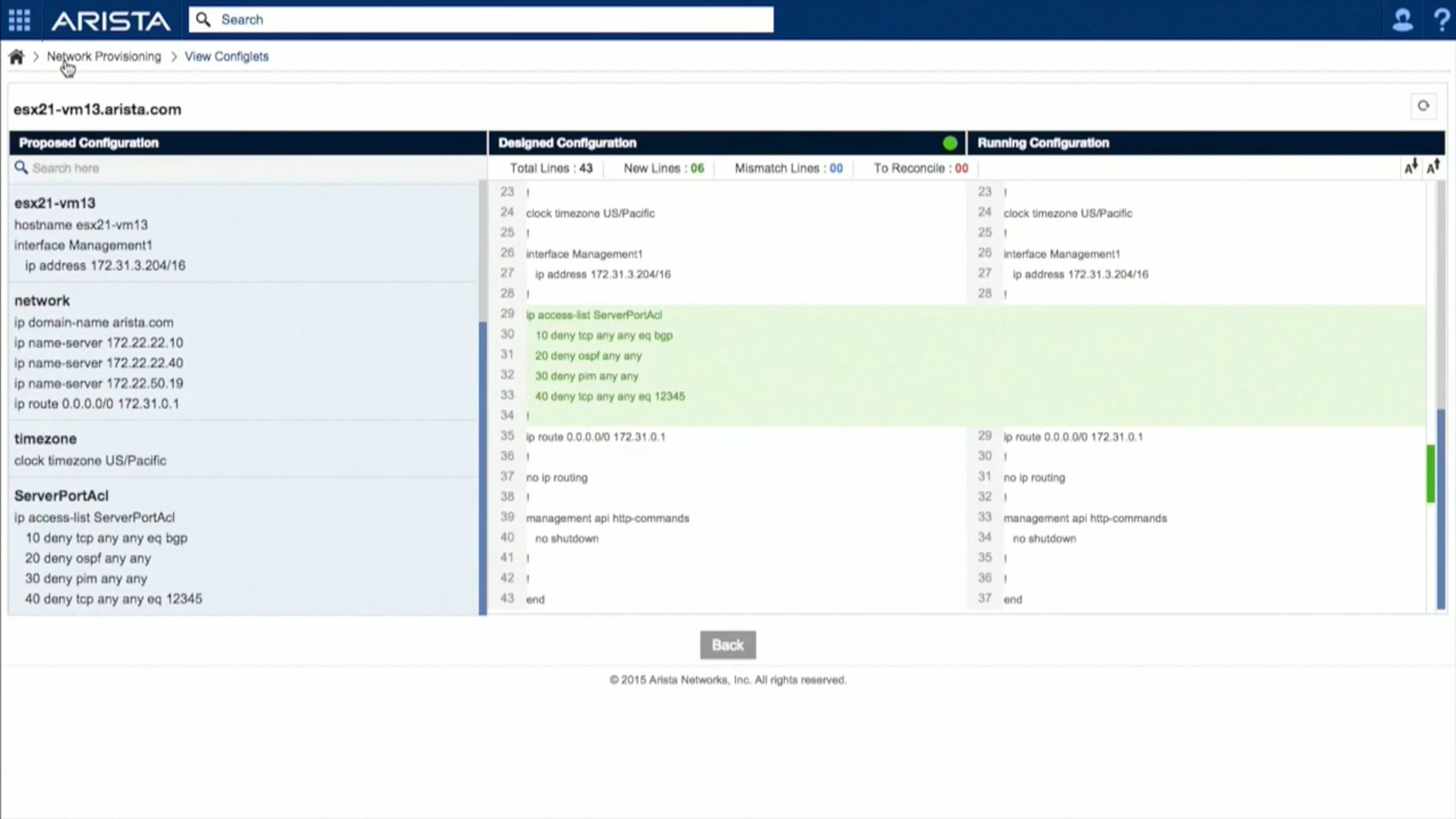
Task: Increase font size with A-up icon
Action: pos(1434,167)
